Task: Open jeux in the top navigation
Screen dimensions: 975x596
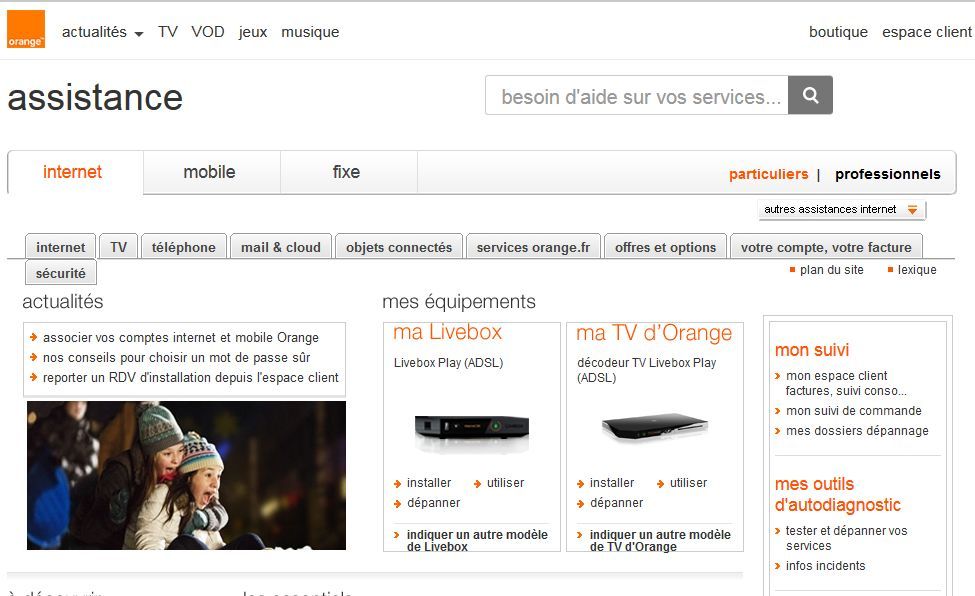Action: (x=252, y=32)
